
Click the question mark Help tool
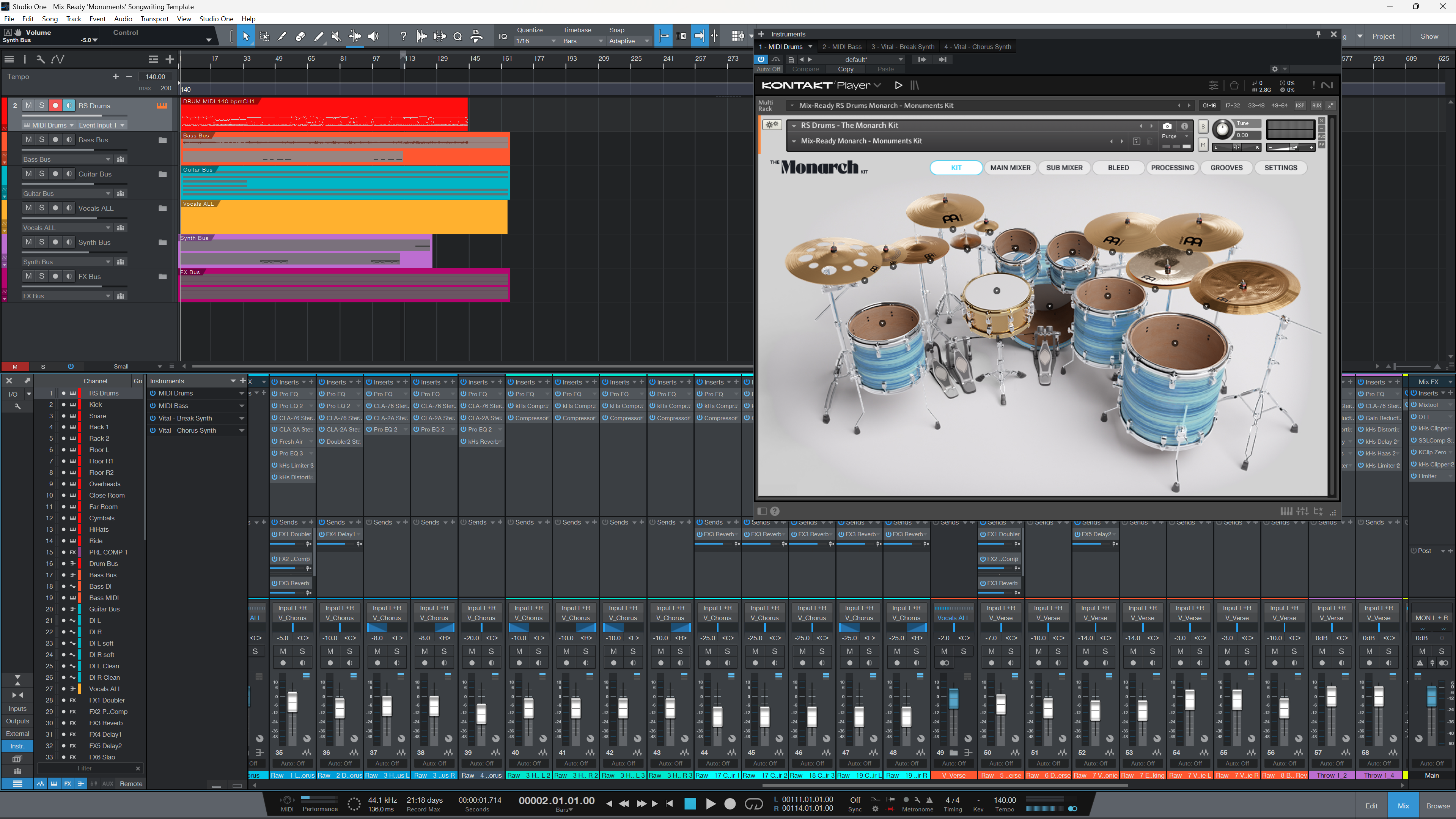click(403, 36)
